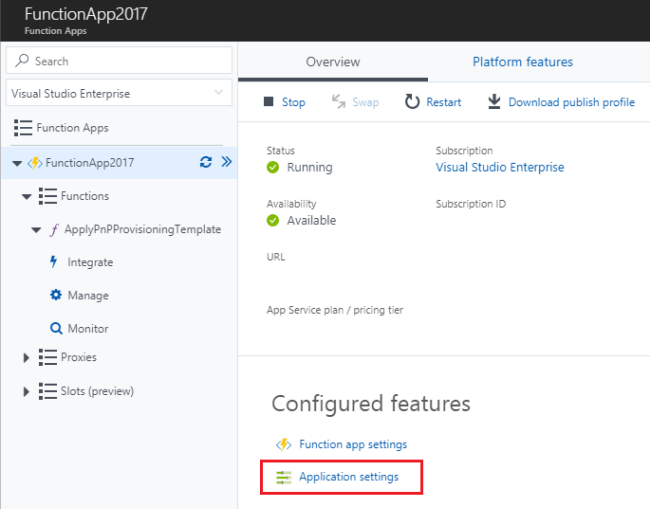Click the Swap arrows icon
Image resolution: width=650 pixels, height=509 pixels.
339,102
